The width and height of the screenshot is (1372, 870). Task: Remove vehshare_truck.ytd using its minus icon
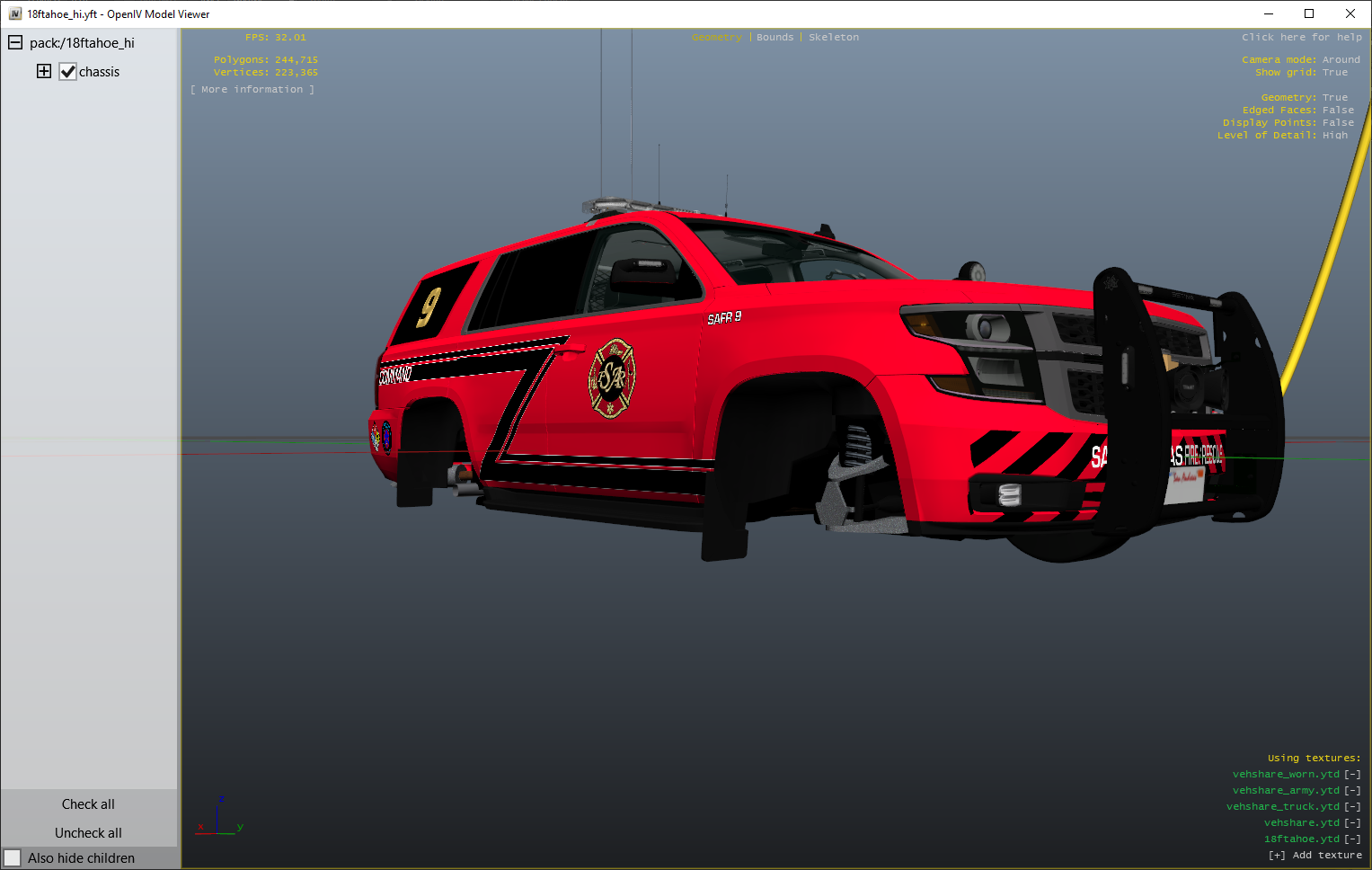1352,807
